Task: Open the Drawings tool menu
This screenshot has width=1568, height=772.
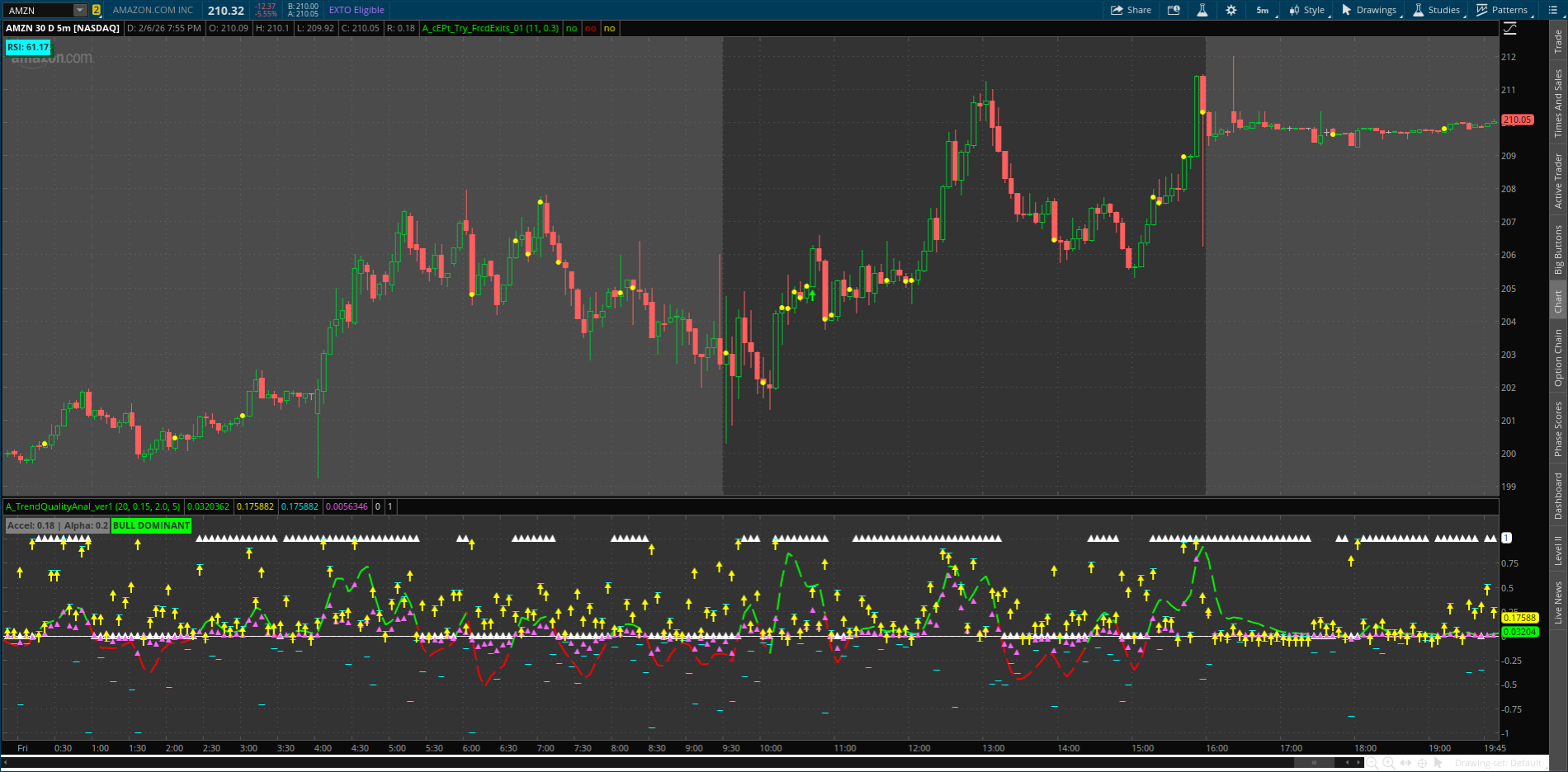Action: click(1369, 10)
